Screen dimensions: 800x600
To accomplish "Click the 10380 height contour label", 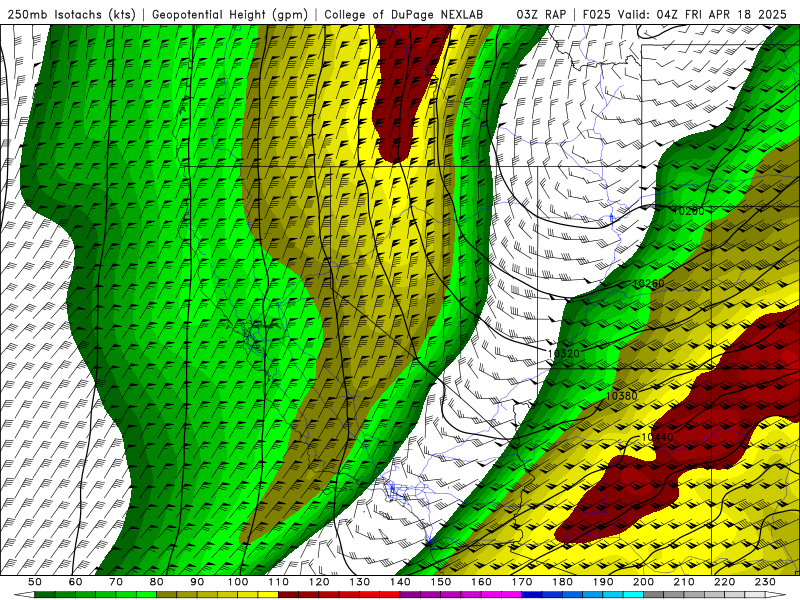I will click(622, 396).
